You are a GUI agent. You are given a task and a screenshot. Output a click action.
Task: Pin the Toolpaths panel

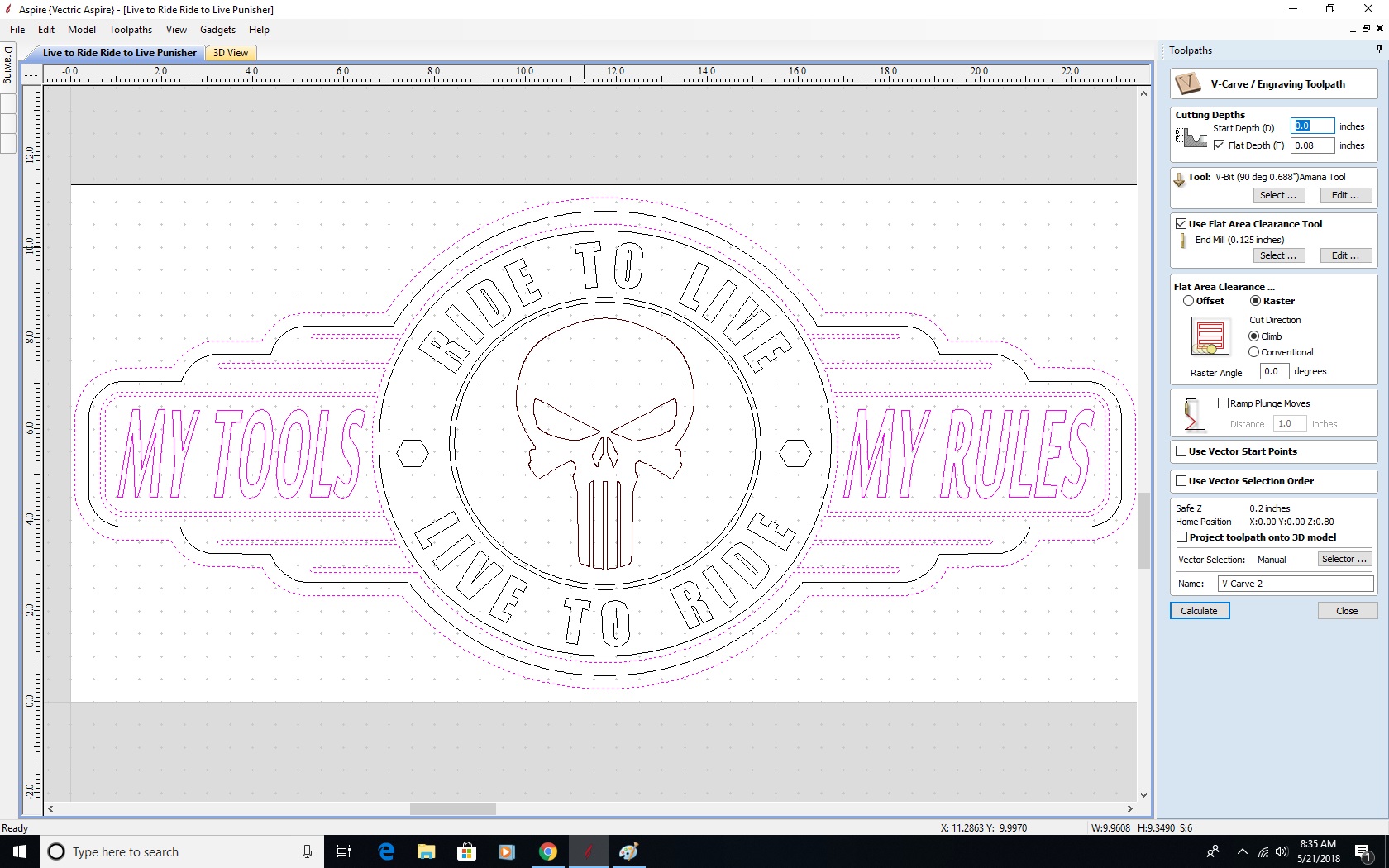(x=1379, y=50)
